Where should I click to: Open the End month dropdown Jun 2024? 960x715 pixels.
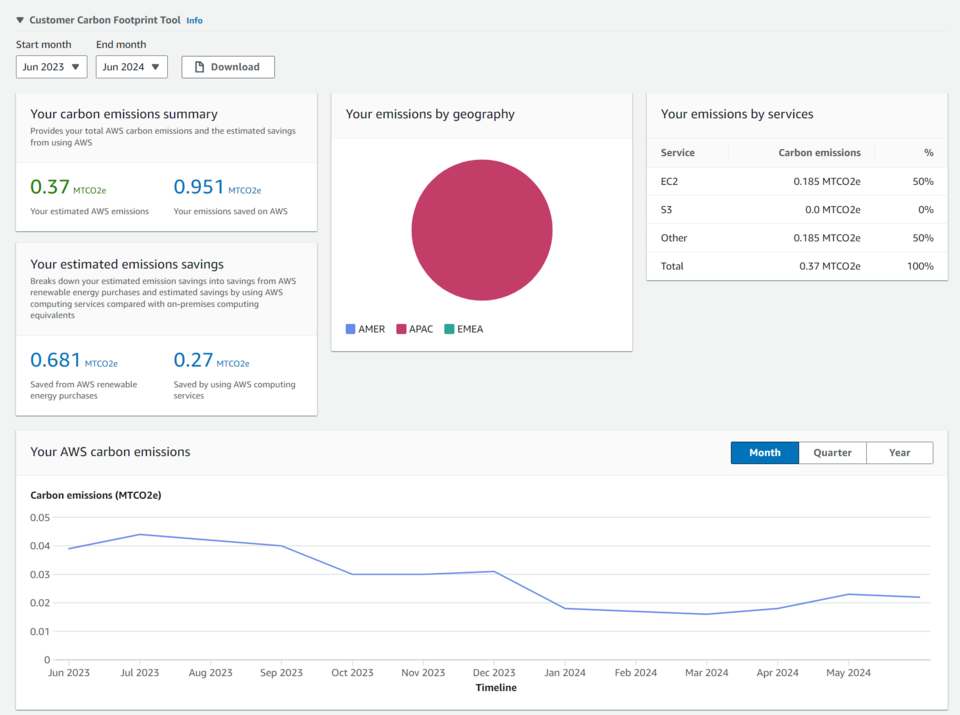(131, 67)
